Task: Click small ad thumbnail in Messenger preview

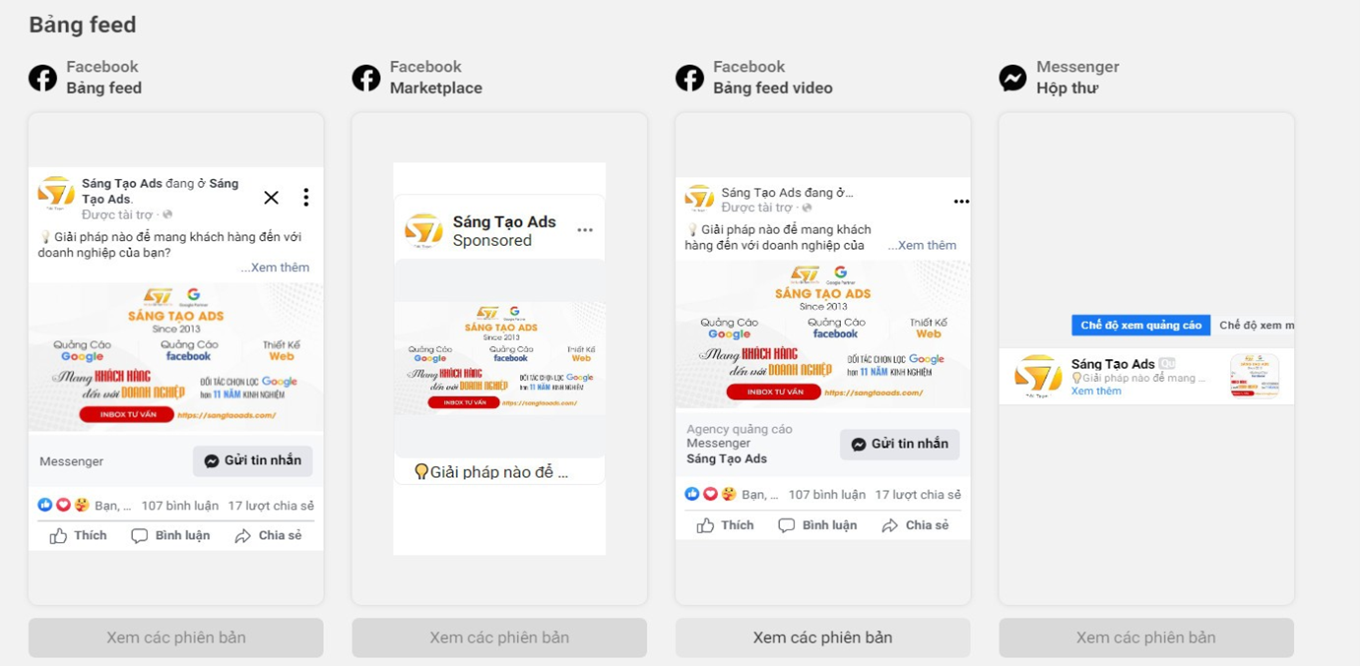Action: (x=1254, y=376)
